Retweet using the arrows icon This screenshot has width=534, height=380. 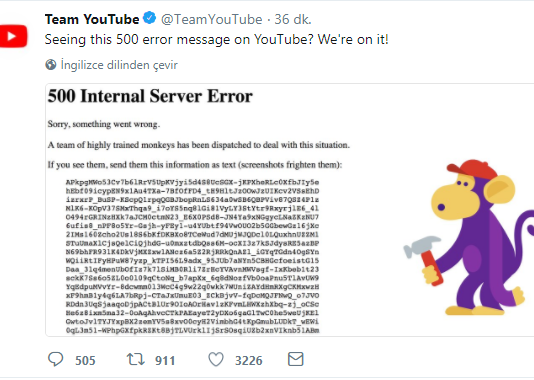click(136, 359)
